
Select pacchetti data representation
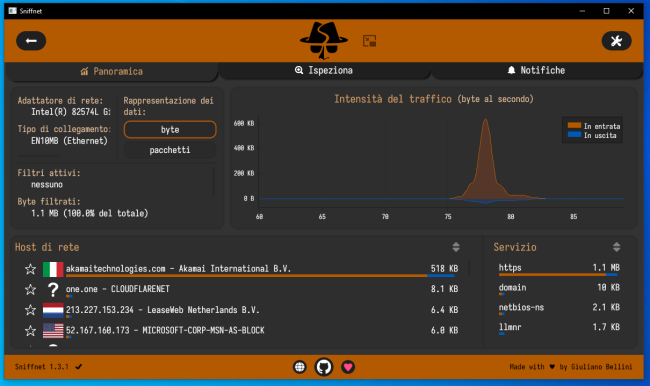[170, 150]
